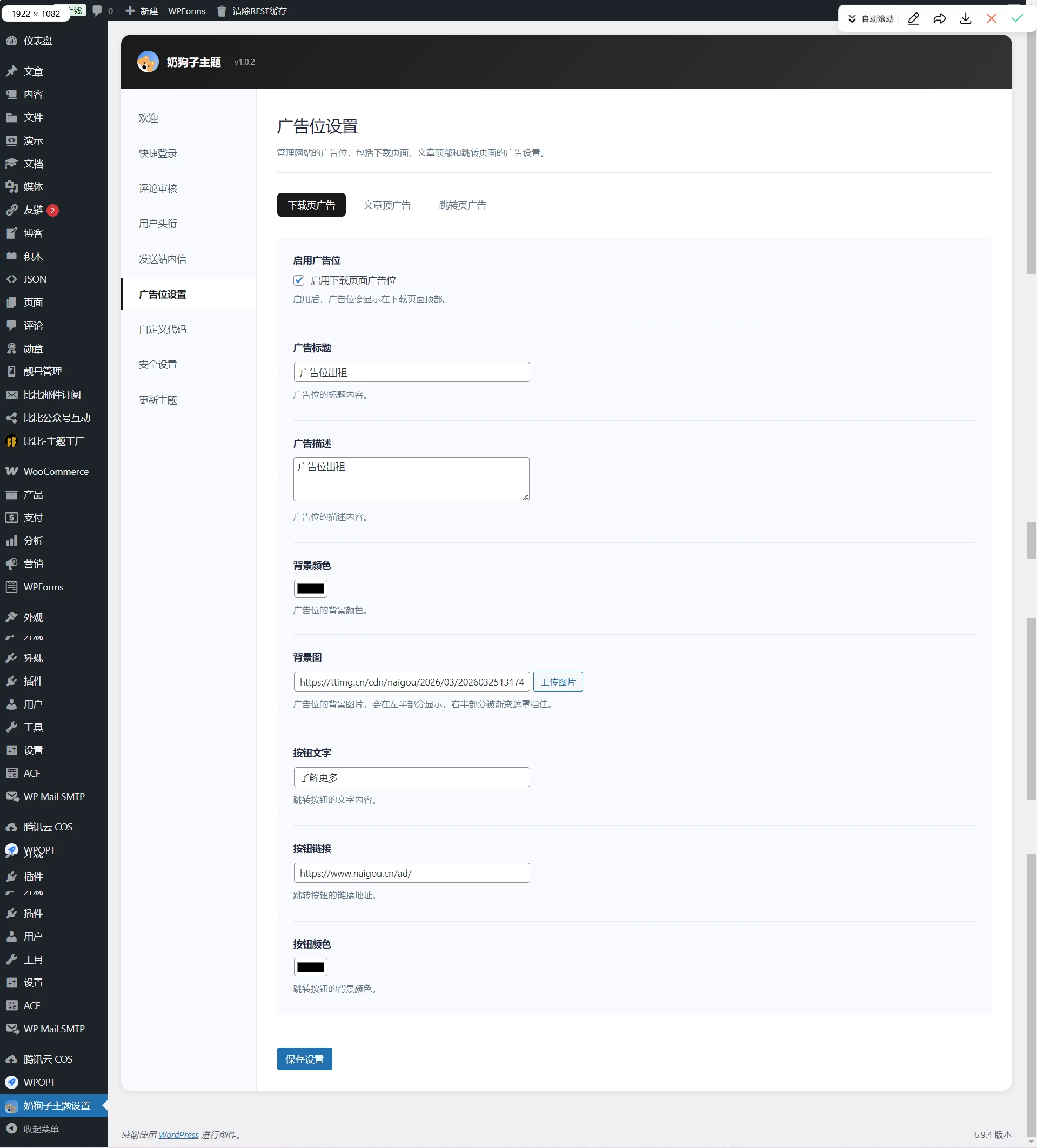
Task: Click the green checkmark to confirm the capture
Action: (x=1017, y=18)
